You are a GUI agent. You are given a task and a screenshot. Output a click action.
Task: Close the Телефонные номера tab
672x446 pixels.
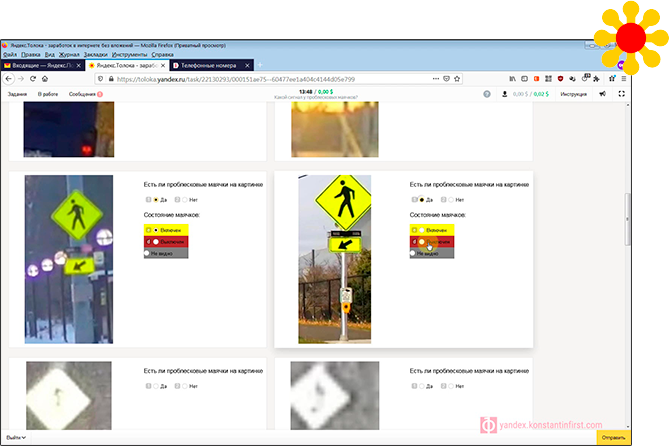pyautogui.click(x=247, y=66)
